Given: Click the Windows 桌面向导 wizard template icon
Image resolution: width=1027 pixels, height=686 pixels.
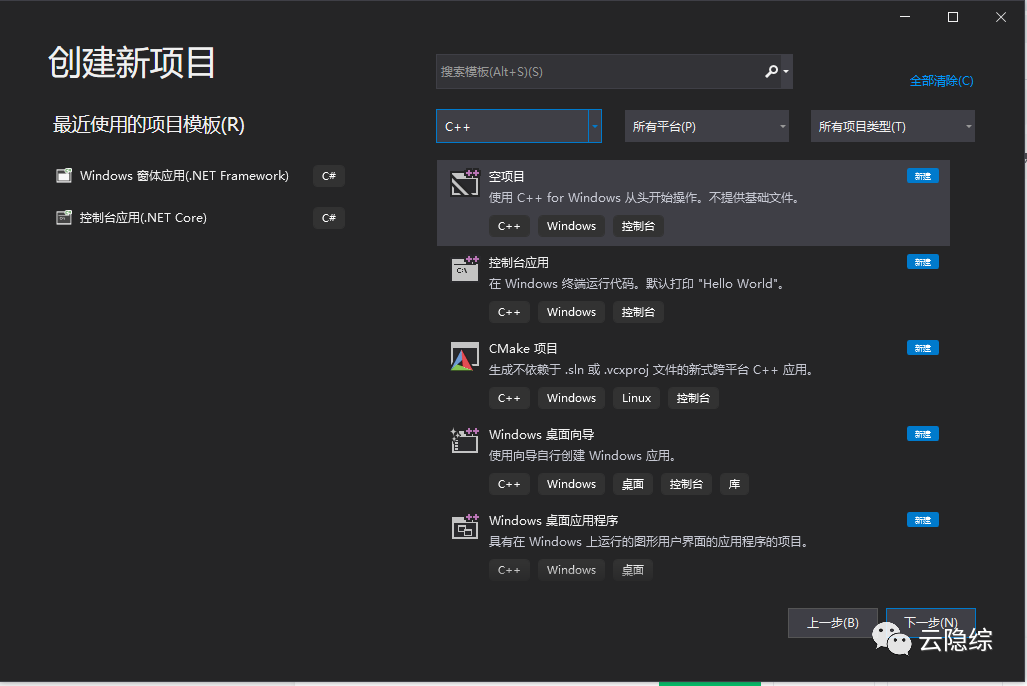Looking at the screenshot, I should [x=464, y=440].
